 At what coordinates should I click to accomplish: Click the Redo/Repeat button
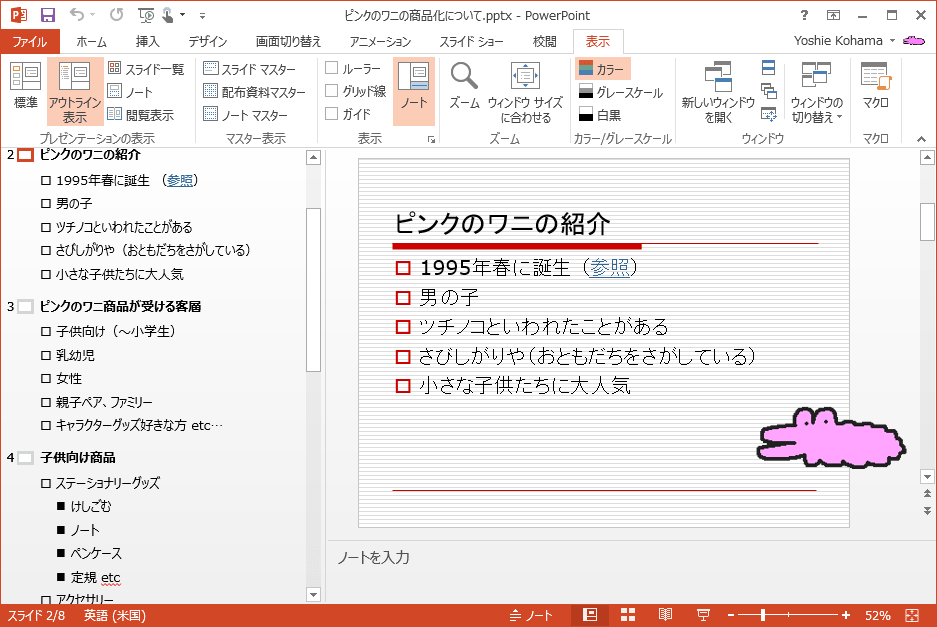(x=116, y=15)
